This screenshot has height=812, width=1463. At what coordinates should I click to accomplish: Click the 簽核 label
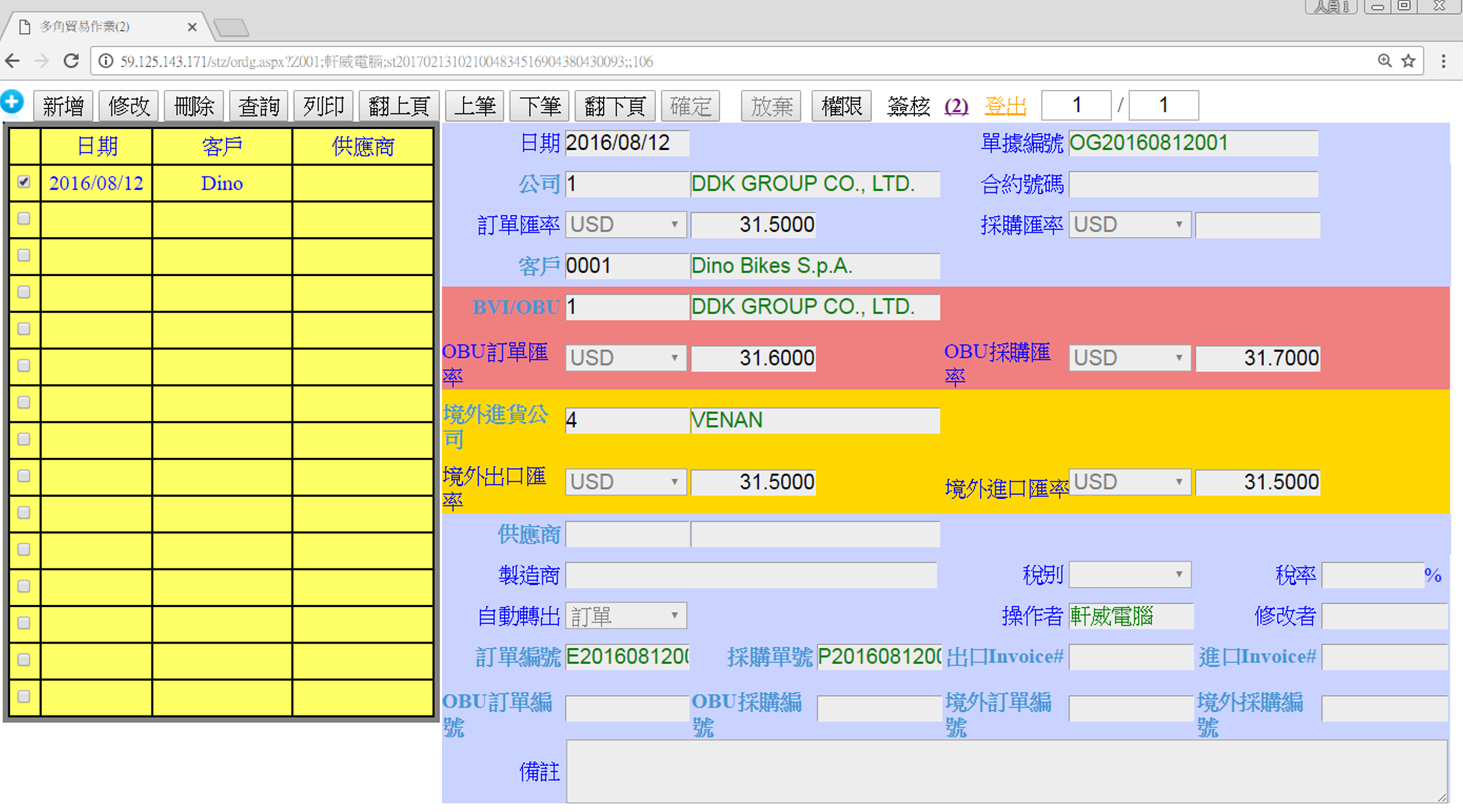908,106
